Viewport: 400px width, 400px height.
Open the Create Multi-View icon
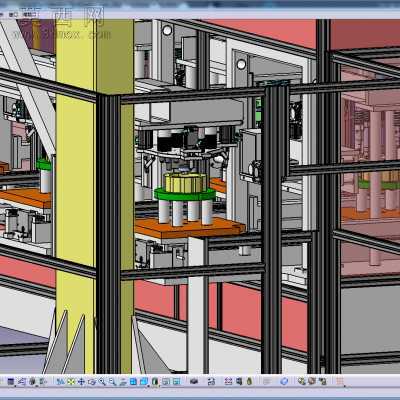(133, 381)
